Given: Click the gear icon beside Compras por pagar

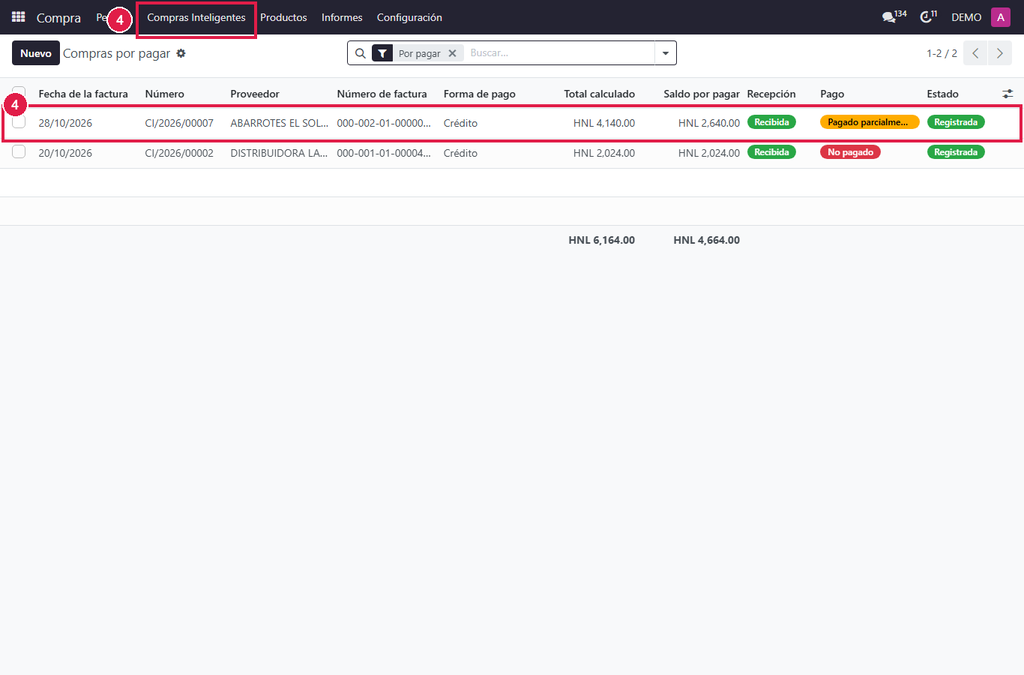Looking at the screenshot, I should coord(181,54).
